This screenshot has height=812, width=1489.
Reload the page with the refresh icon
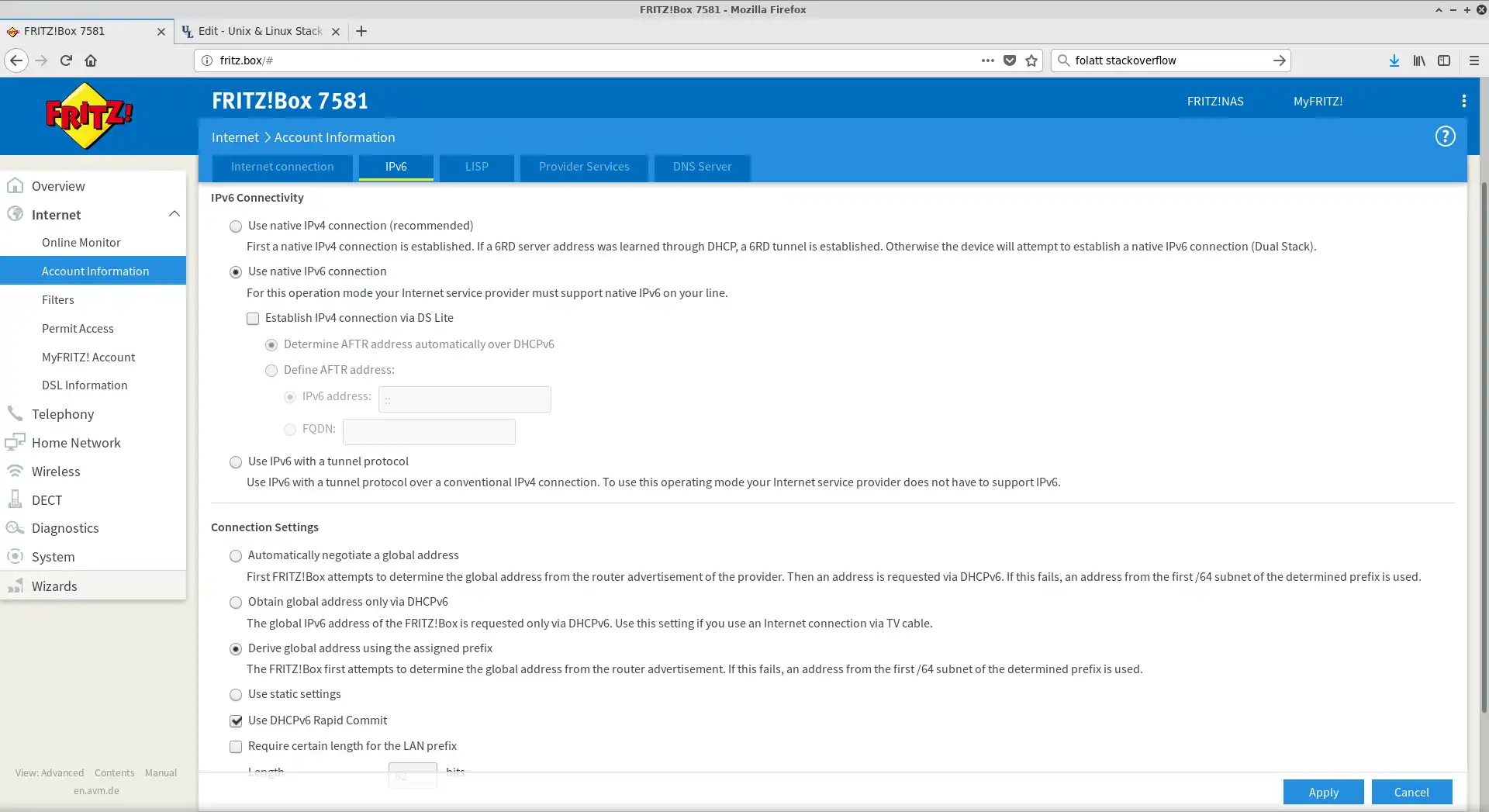pyautogui.click(x=66, y=60)
